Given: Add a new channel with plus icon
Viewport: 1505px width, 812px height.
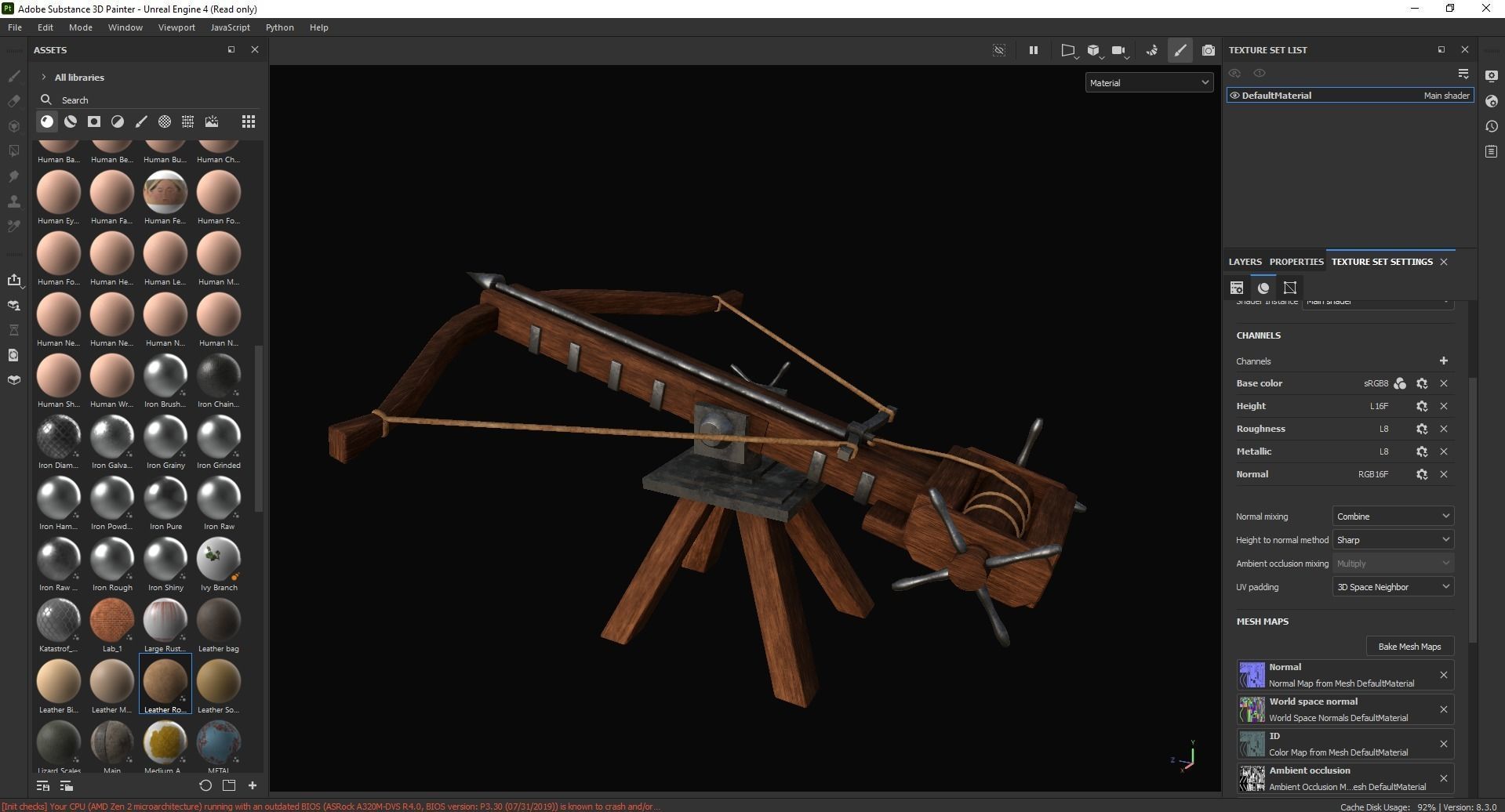Looking at the screenshot, I should point(1444,361).
